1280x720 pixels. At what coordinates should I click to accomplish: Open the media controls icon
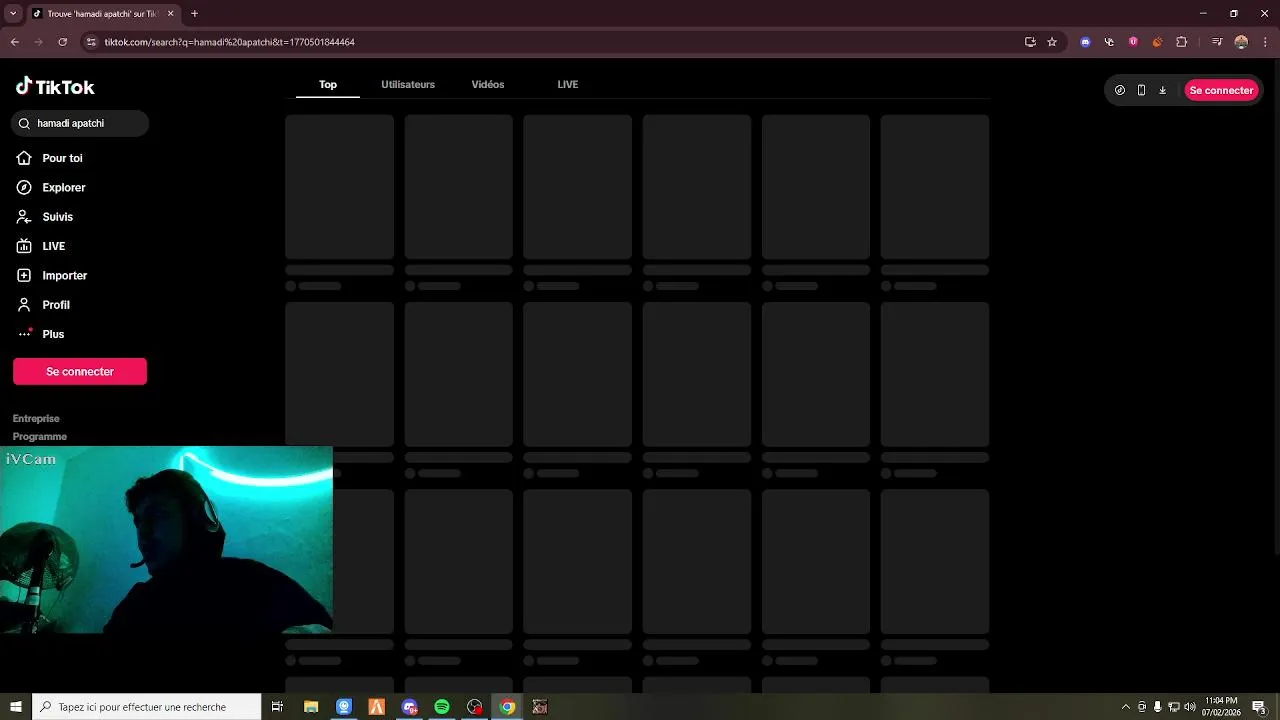tap(1217, 42)
